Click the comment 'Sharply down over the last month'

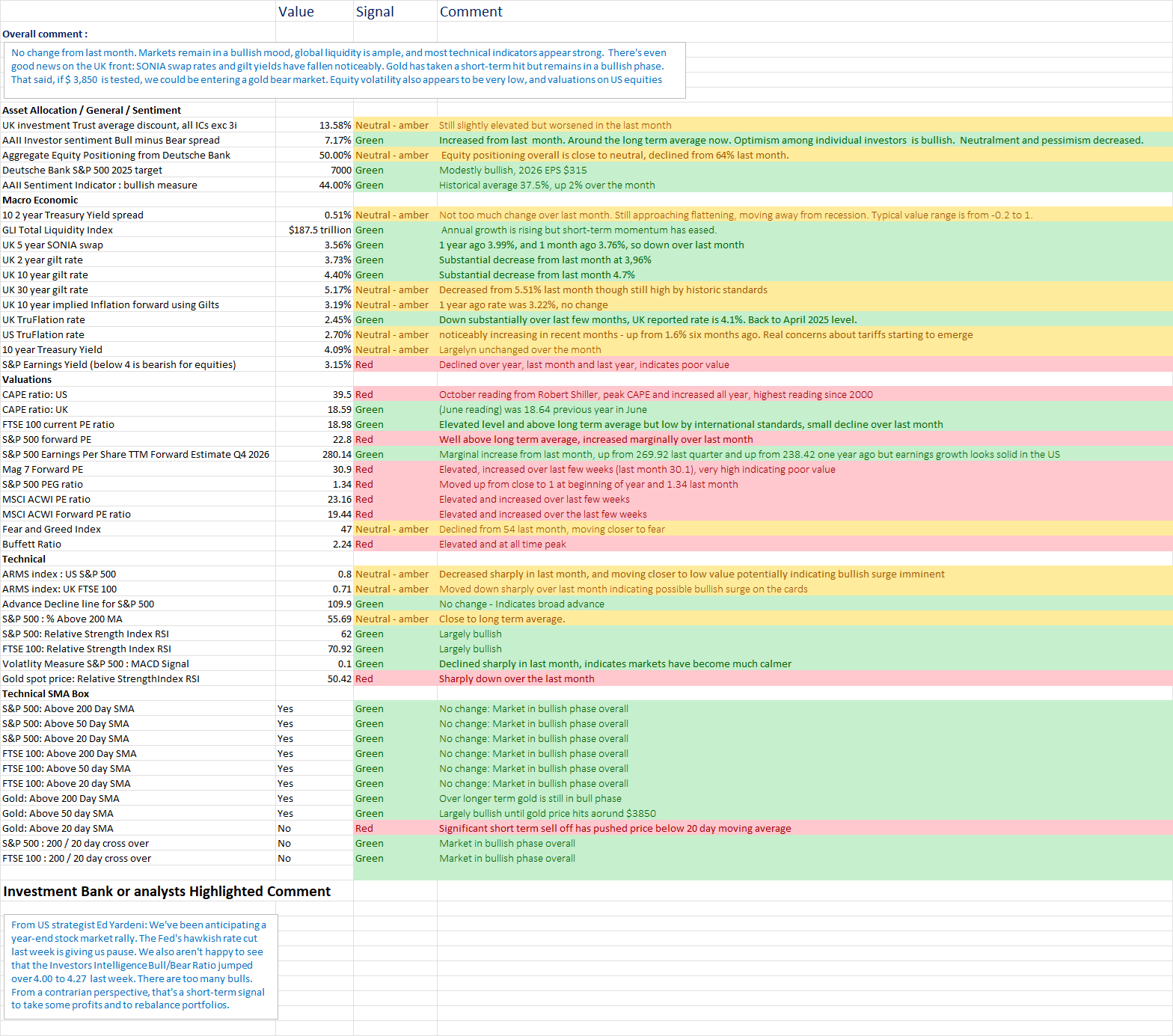[x=516, y=678]
